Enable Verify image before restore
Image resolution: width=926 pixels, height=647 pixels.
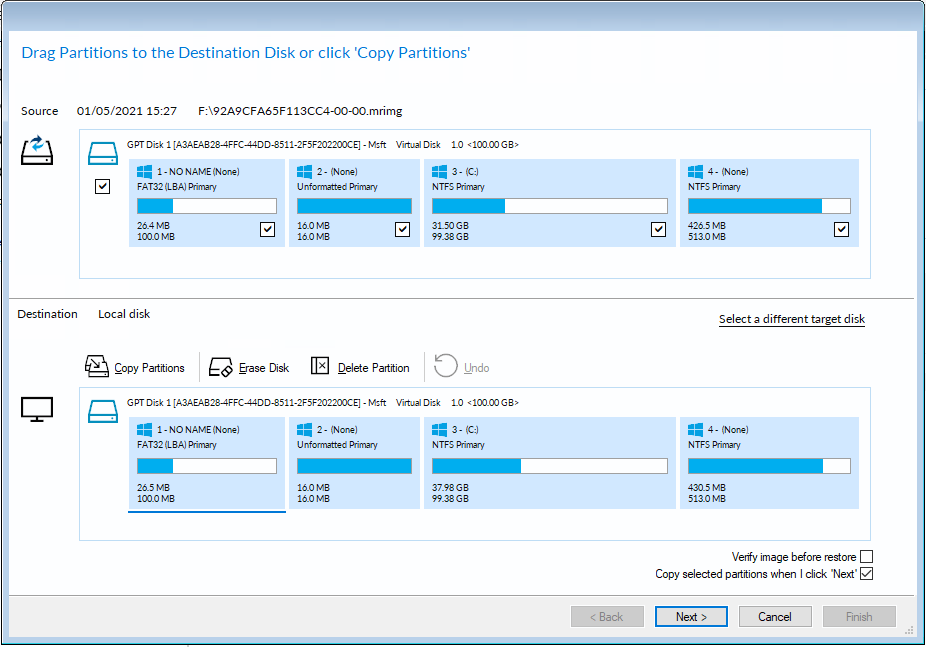(867, 557)
